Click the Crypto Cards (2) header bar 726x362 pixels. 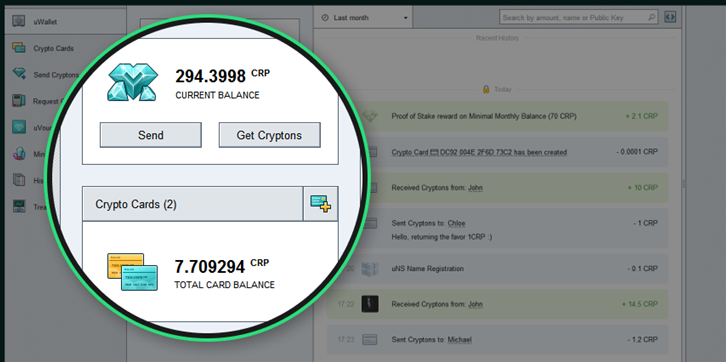click(x=193, y=204)
